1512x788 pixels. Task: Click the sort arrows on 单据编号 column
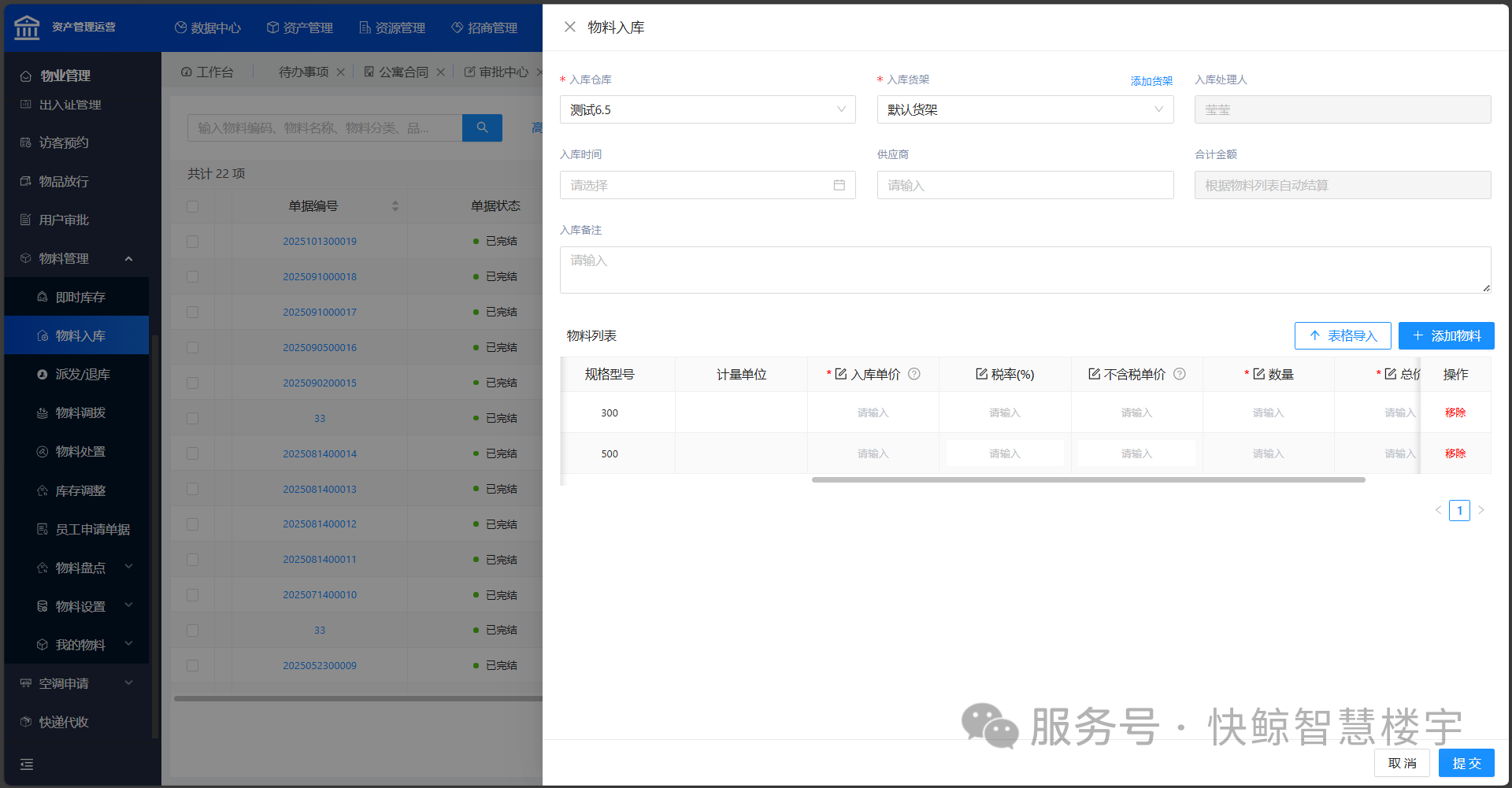[x=395, y=206]
